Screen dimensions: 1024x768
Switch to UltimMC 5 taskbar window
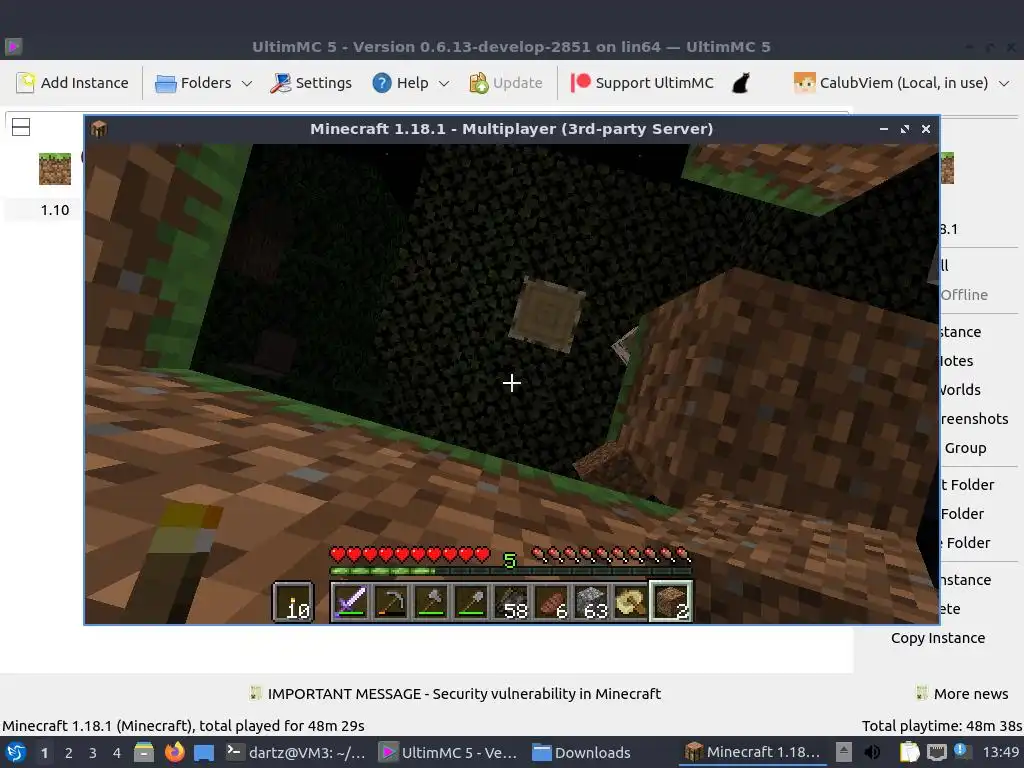click(x=449, y=752)
